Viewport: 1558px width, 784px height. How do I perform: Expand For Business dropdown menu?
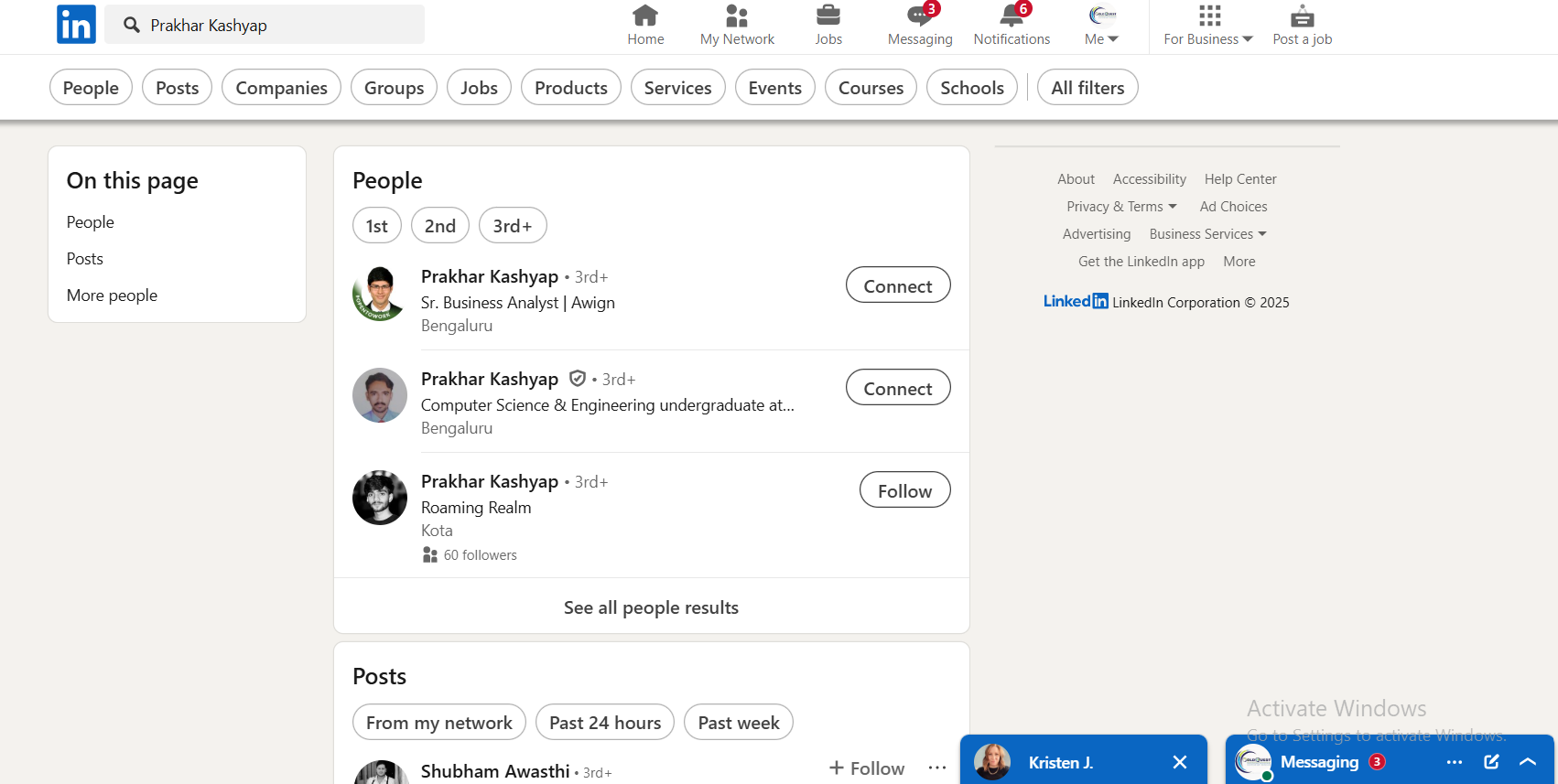[1208, 39]
